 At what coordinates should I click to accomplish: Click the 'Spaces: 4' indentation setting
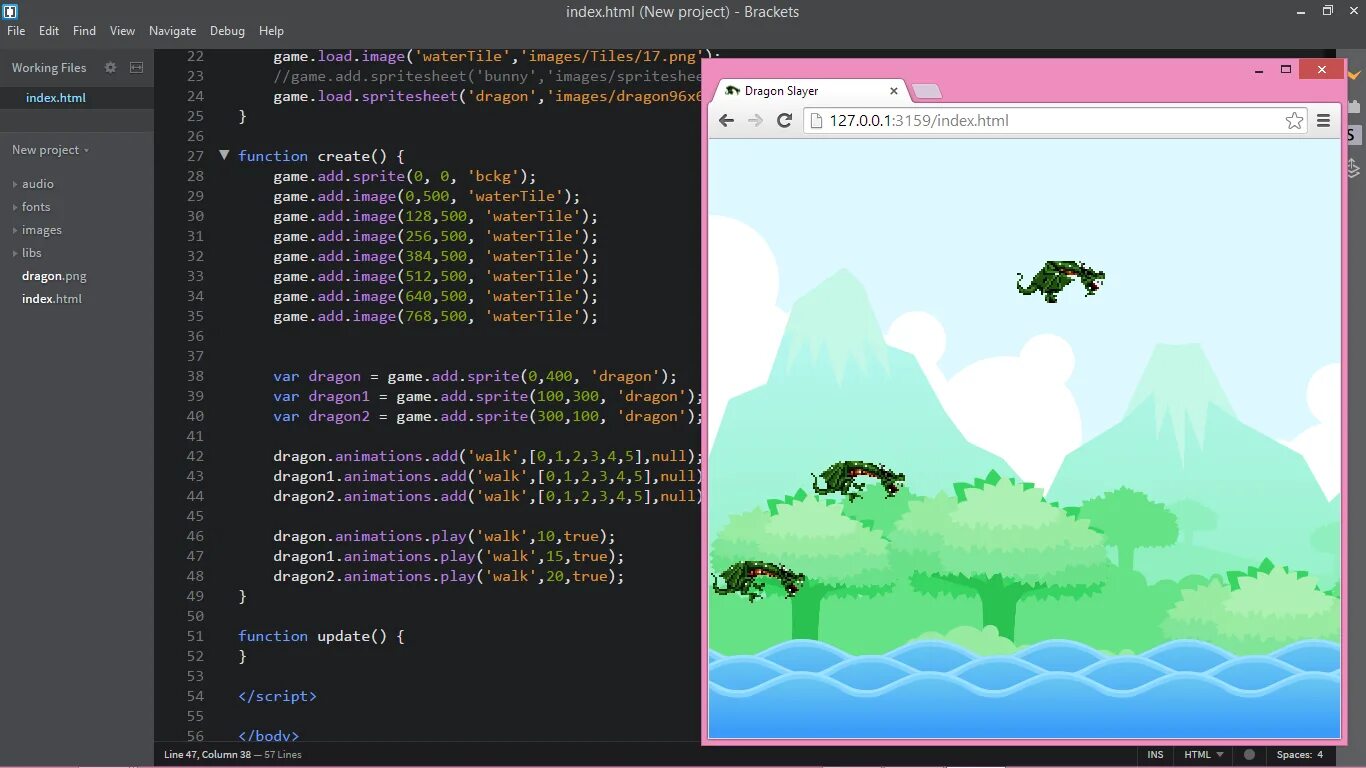click(x=1299, y=755)
